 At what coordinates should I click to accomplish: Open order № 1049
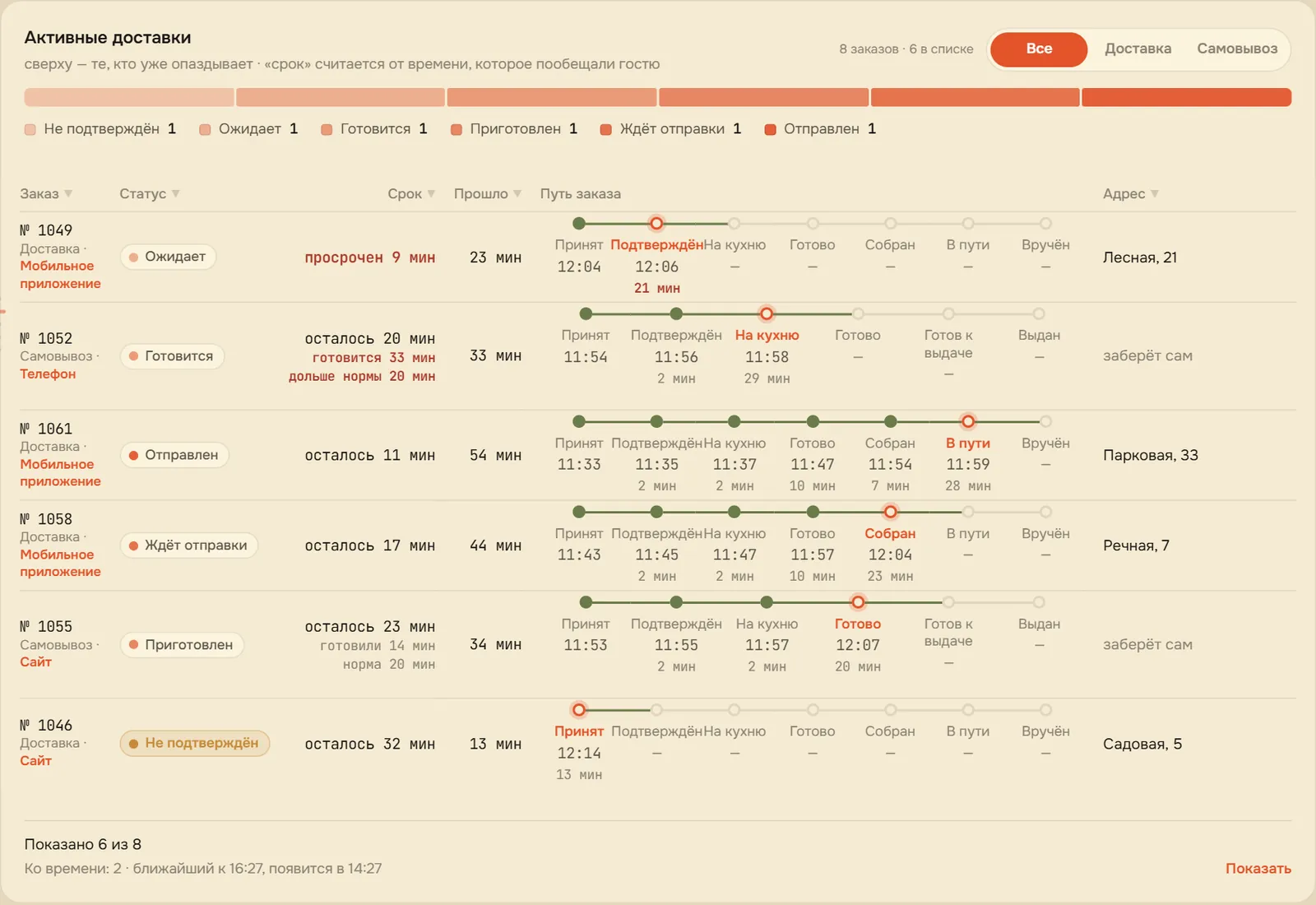(46, 231)
